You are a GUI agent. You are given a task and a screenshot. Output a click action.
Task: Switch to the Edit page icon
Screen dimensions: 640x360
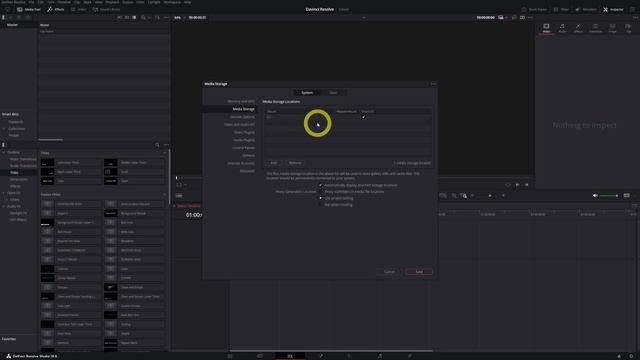tap(290, 356)
